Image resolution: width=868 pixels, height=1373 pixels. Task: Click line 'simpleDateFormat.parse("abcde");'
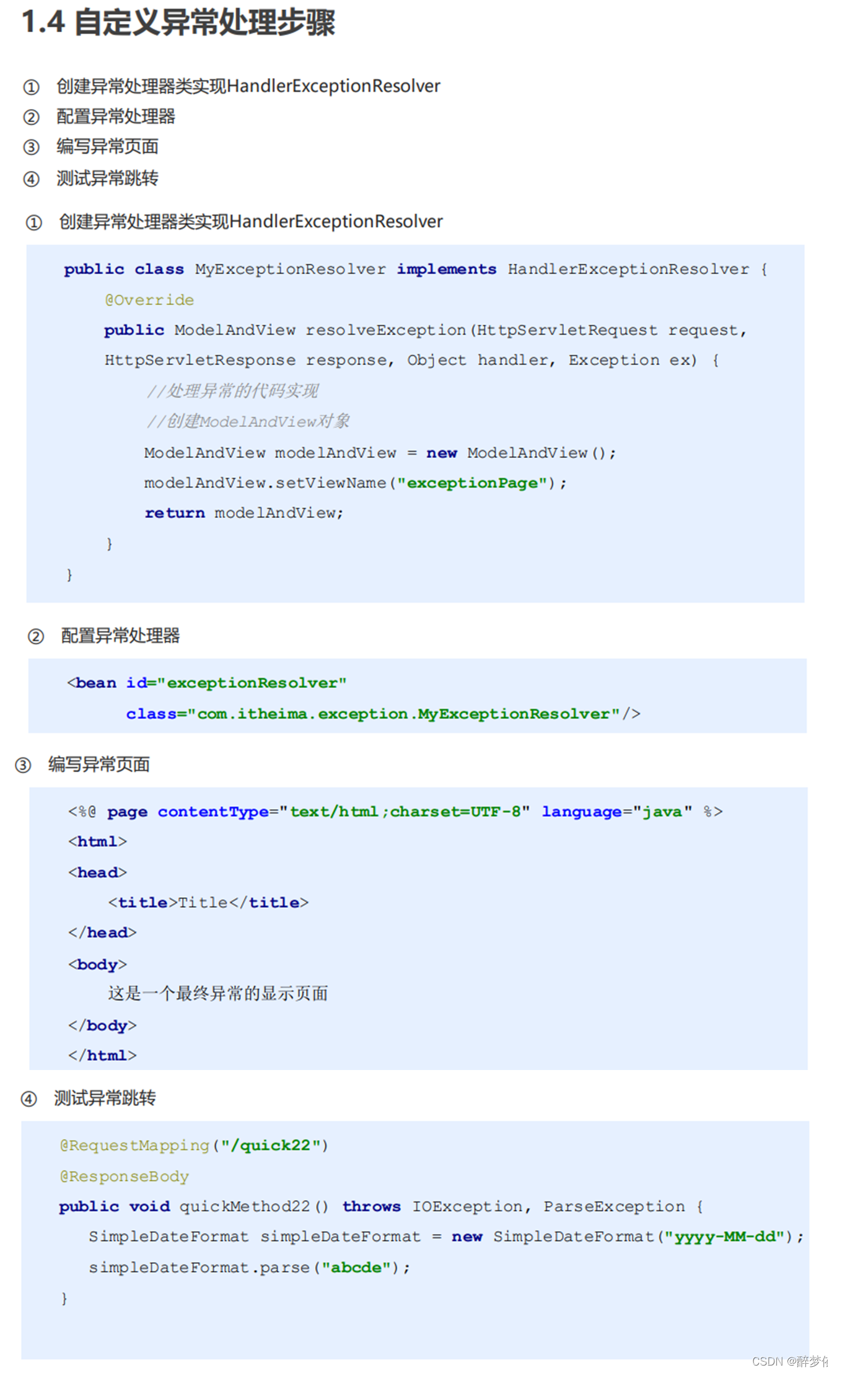pyautogui.click(x=249, y=1268)
